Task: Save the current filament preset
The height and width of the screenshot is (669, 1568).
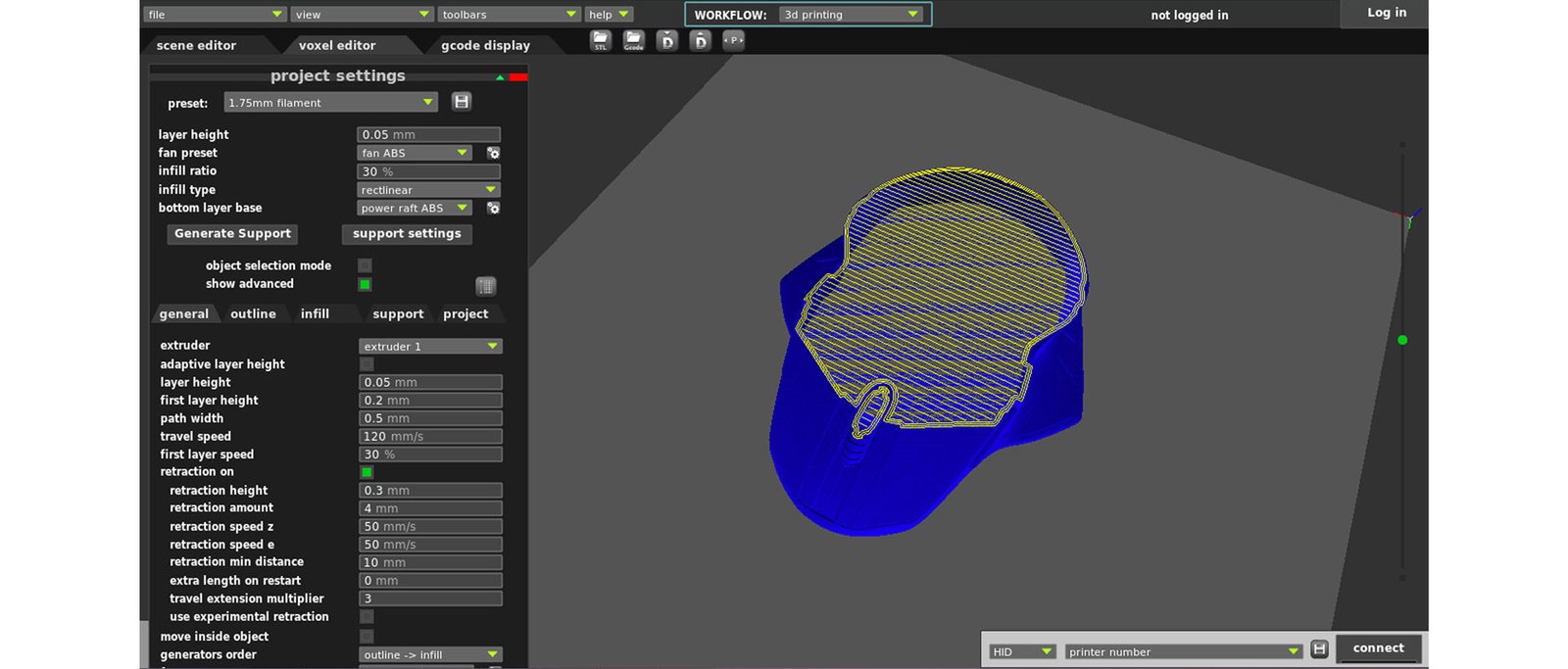Action: 462,102
